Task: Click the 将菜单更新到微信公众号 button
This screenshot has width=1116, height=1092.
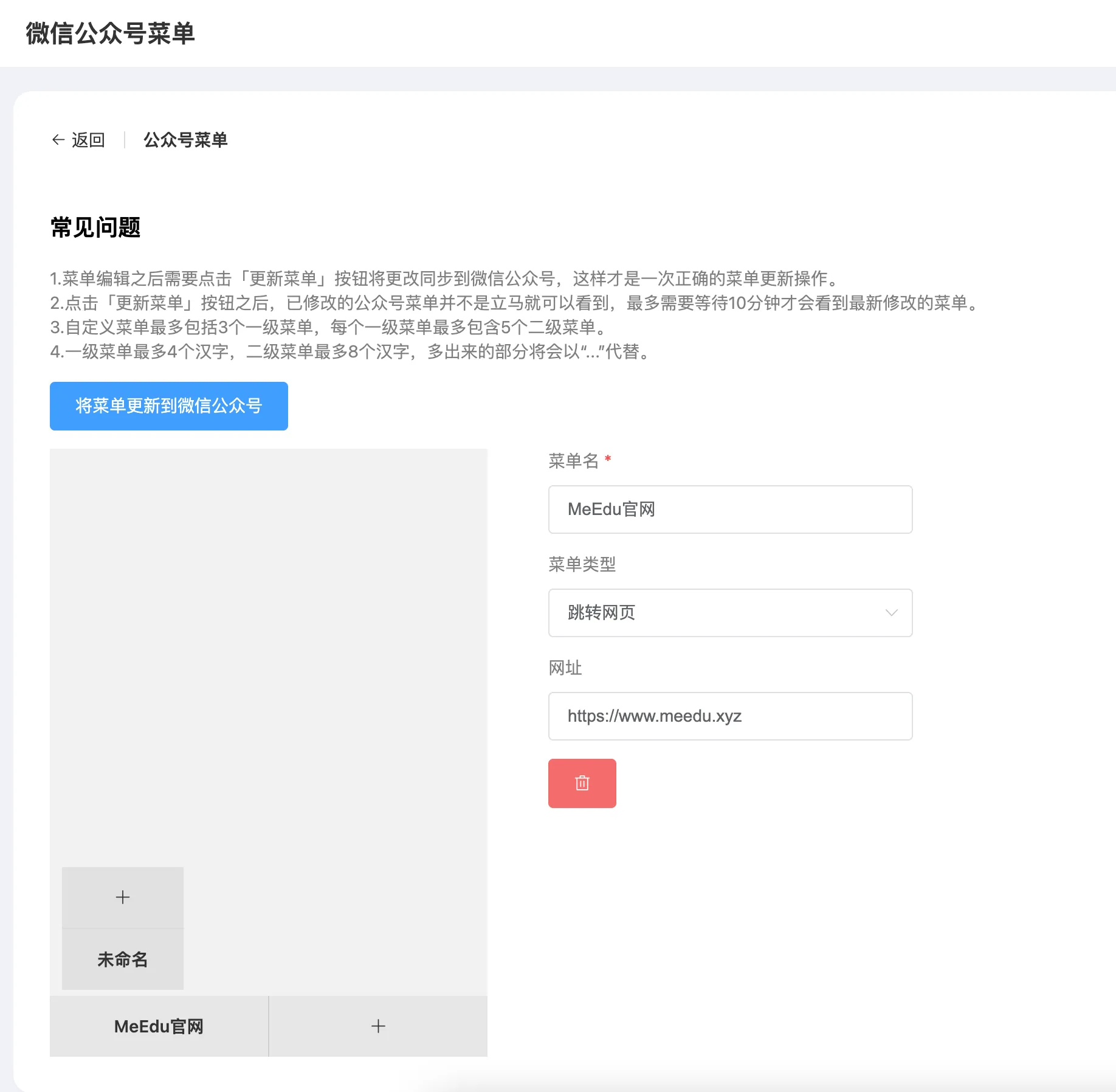Action: [x=169, y=406]
